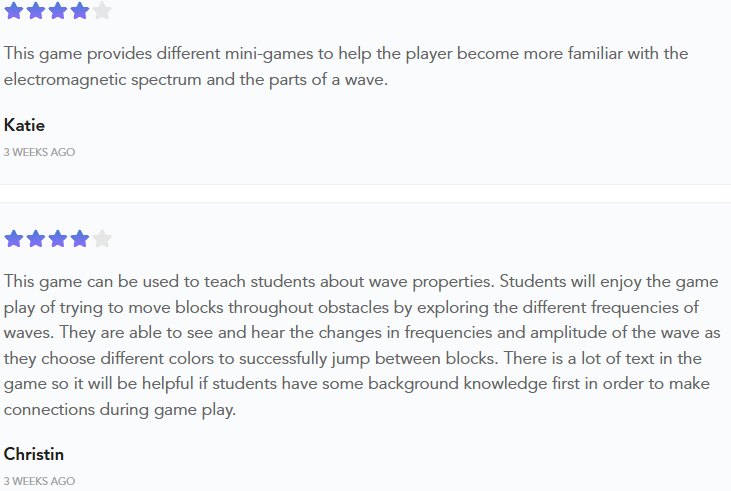
Task: Click Christin's review opening line about wave properties
Action: (x=361, y=282)
